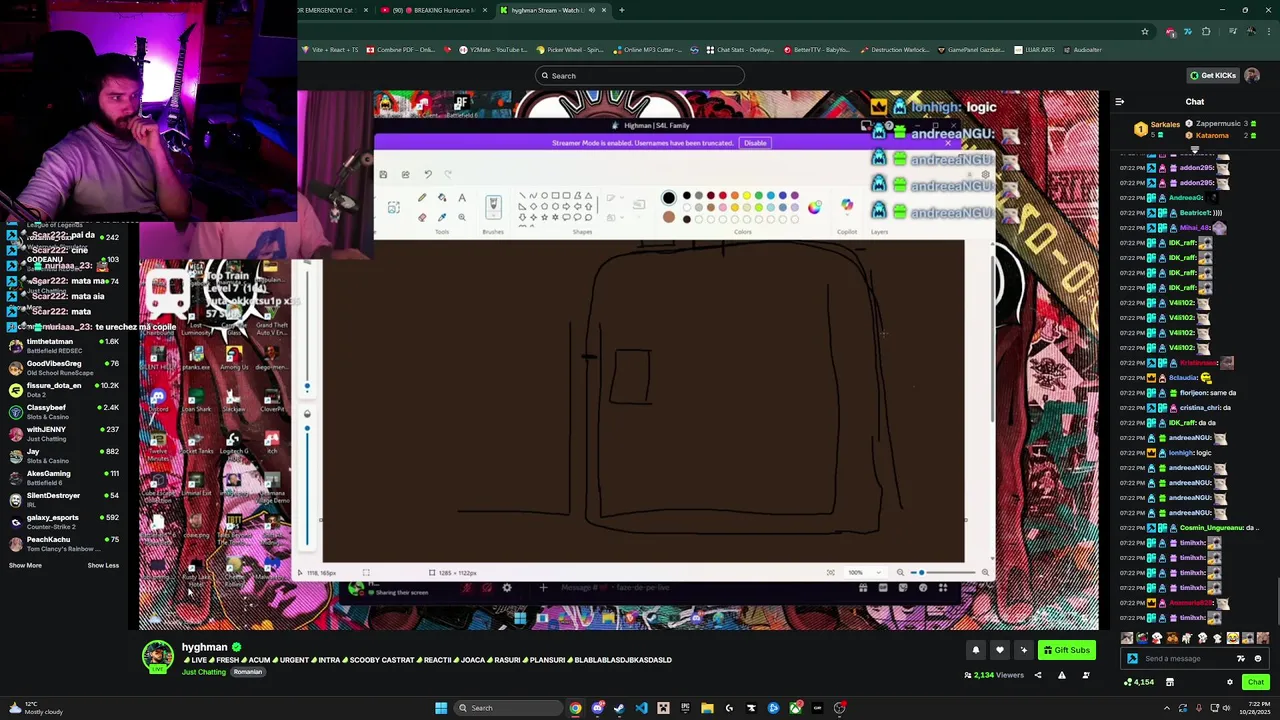The width and height of the screenshot is (1280, 720).
Task: Open Chrome from the taskbar
Action: pyautogui.click(x=575, y=708)
